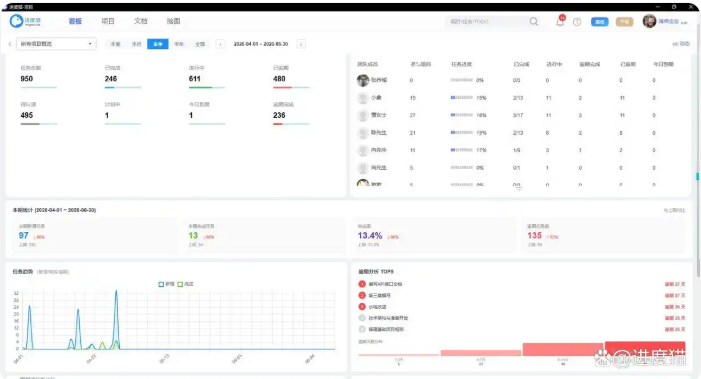Click avatar photo in first team member row
Image resolution: width=701 pixels, height=379 pixels.
tap(363, 80)
